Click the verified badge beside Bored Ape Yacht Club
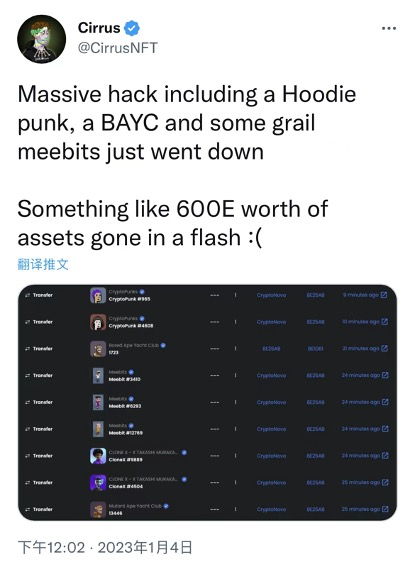The height and width of the screenshot is (569, 415). pyautogui.click(x=163, y=345)
